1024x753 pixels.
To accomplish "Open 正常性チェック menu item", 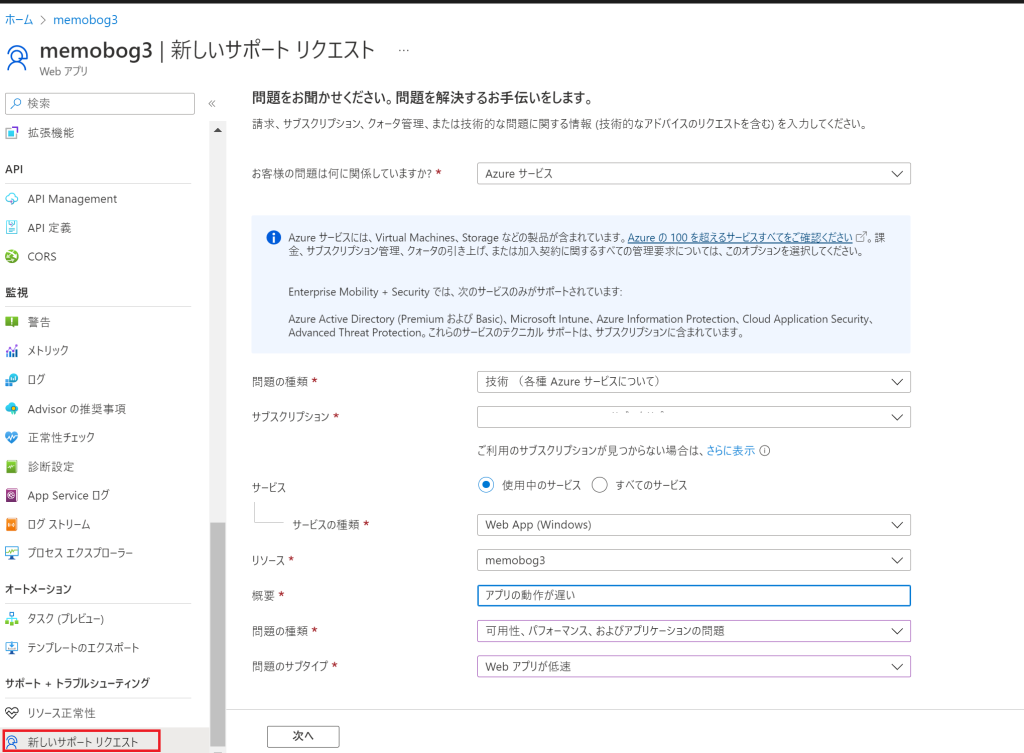I will click(61, 438).
